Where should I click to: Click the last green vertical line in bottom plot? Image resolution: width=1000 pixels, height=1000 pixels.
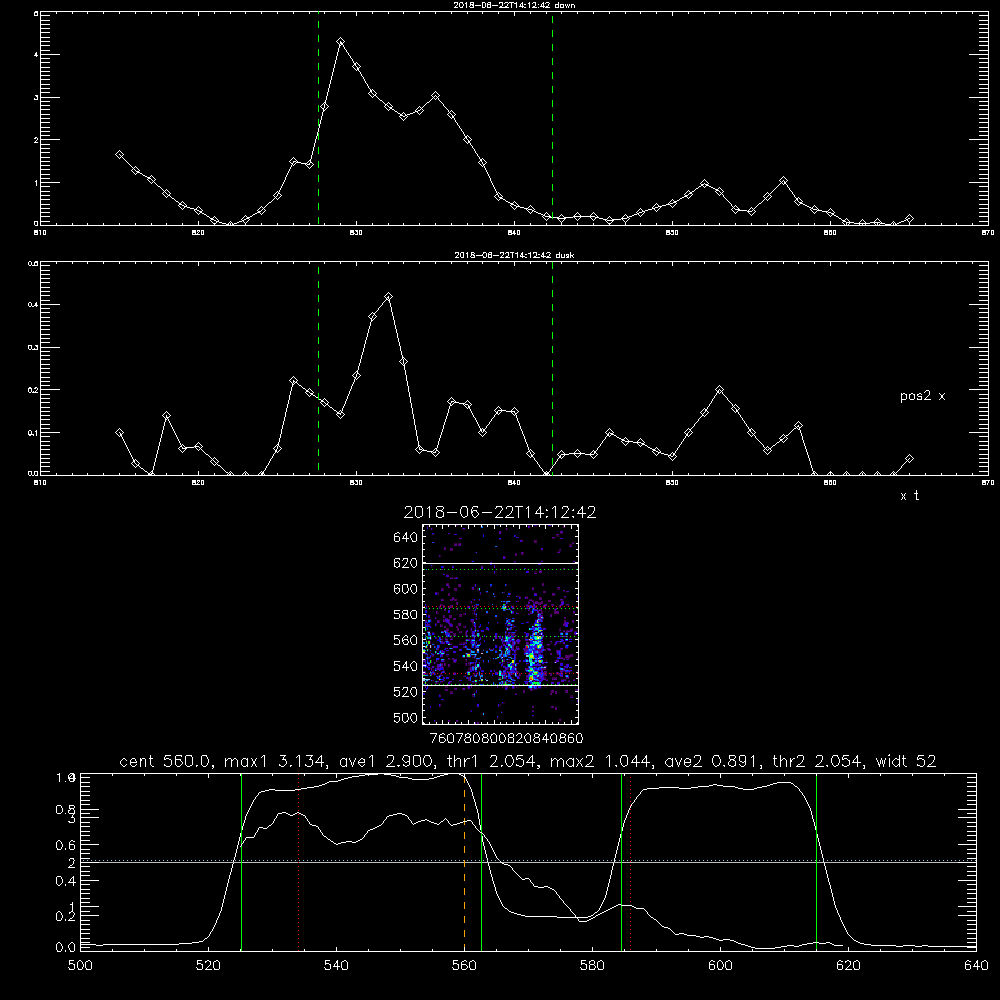coord(816,862)
